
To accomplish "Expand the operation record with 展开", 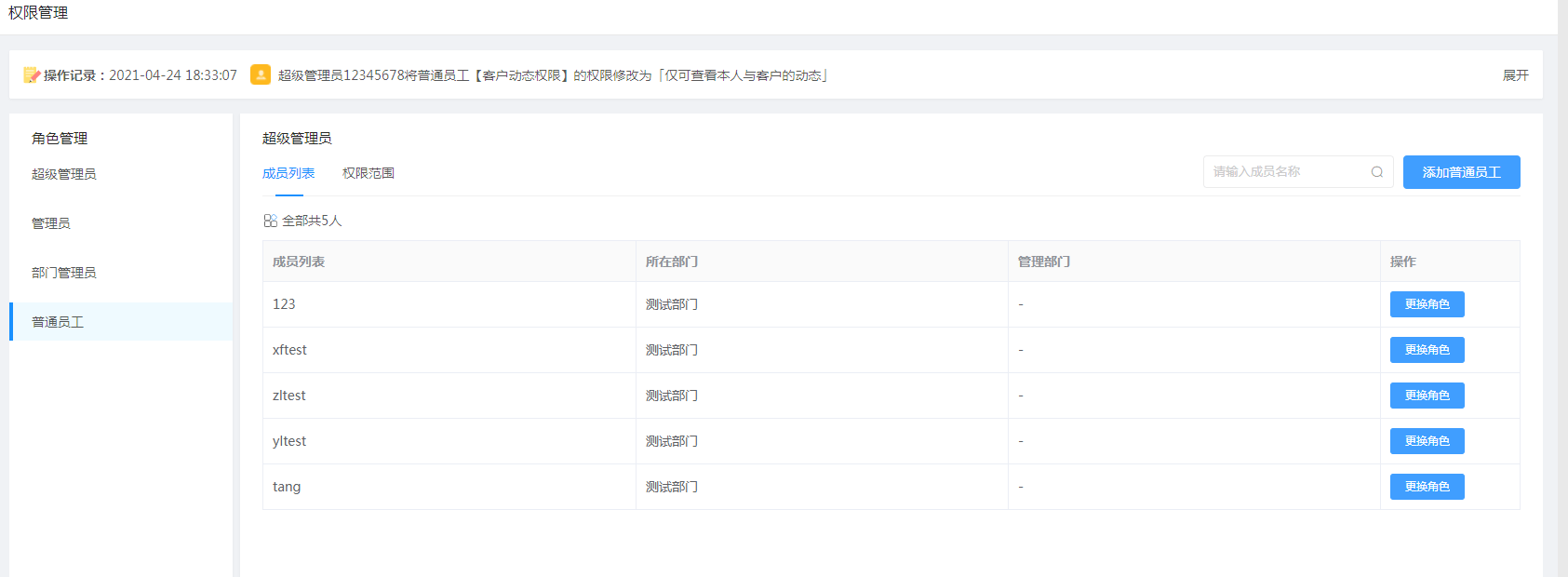I will (x=1515, y=75).
